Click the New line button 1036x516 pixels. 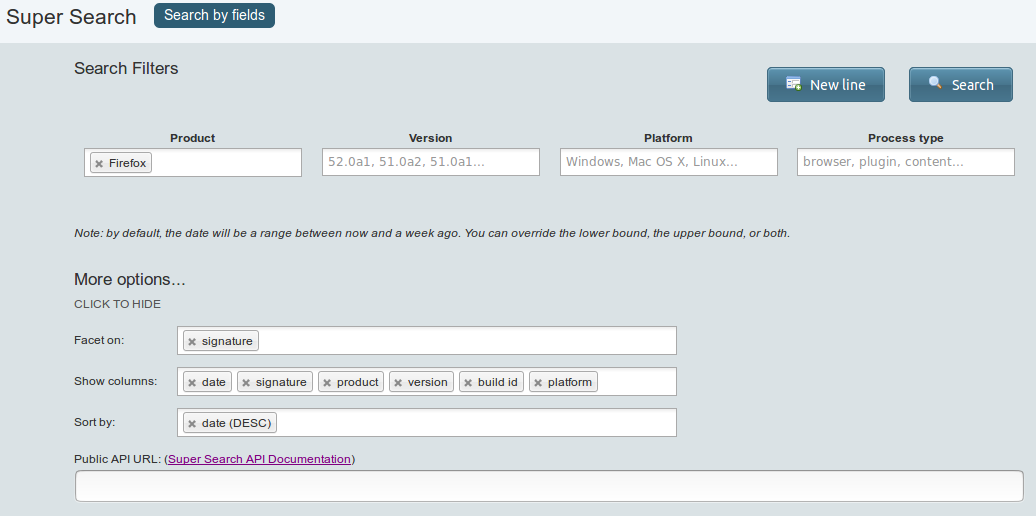pyautogui.click(x=826, y=85)
